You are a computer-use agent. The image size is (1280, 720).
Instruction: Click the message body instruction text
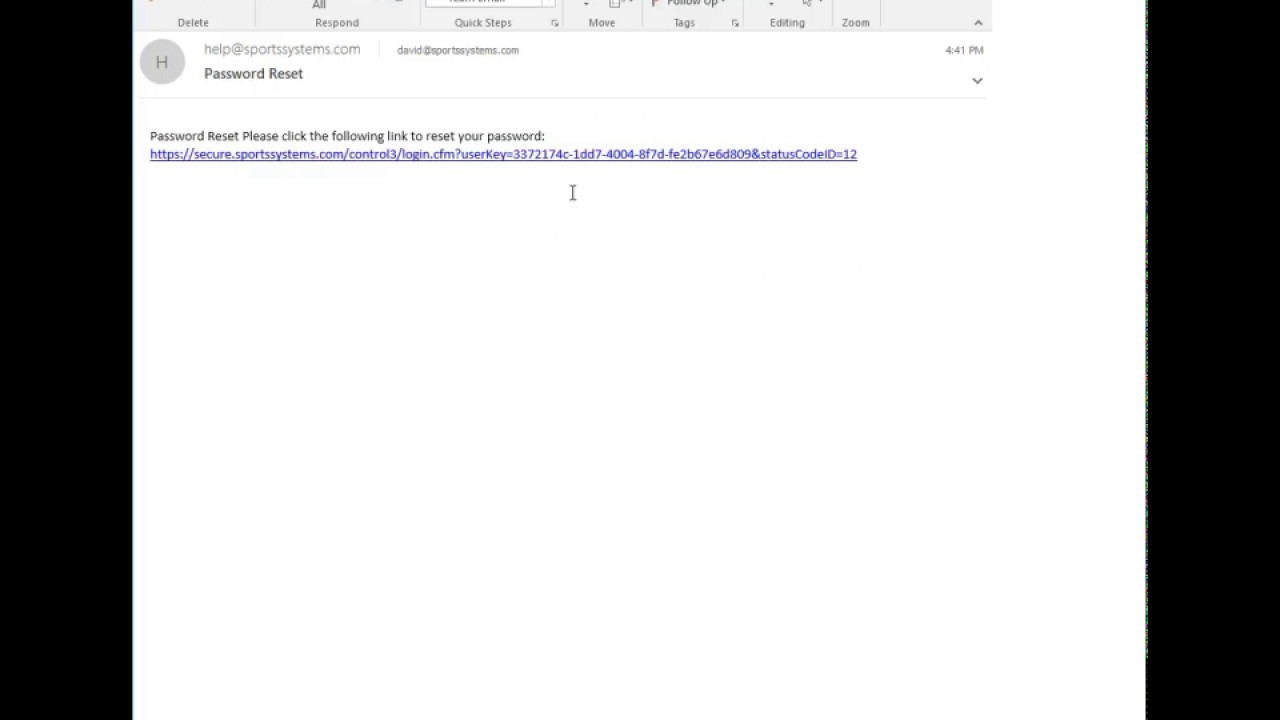click(x=347, y=136)
